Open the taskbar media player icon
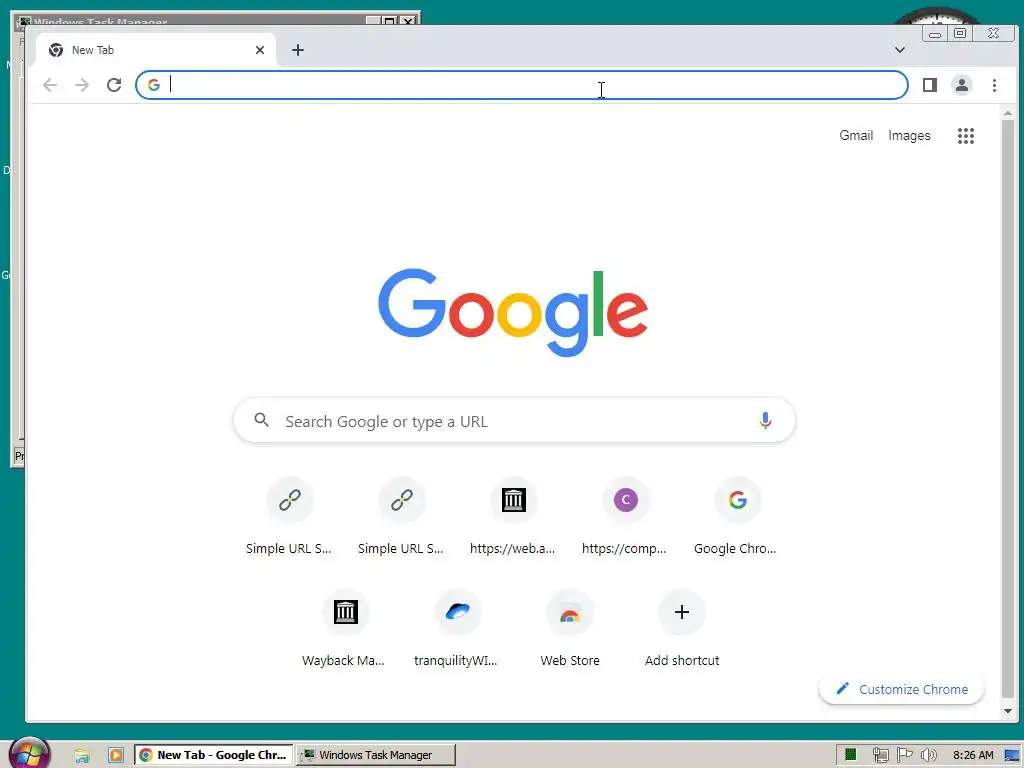The width and height of the screenshot is (1024, 768). click(x=116, y=755)
